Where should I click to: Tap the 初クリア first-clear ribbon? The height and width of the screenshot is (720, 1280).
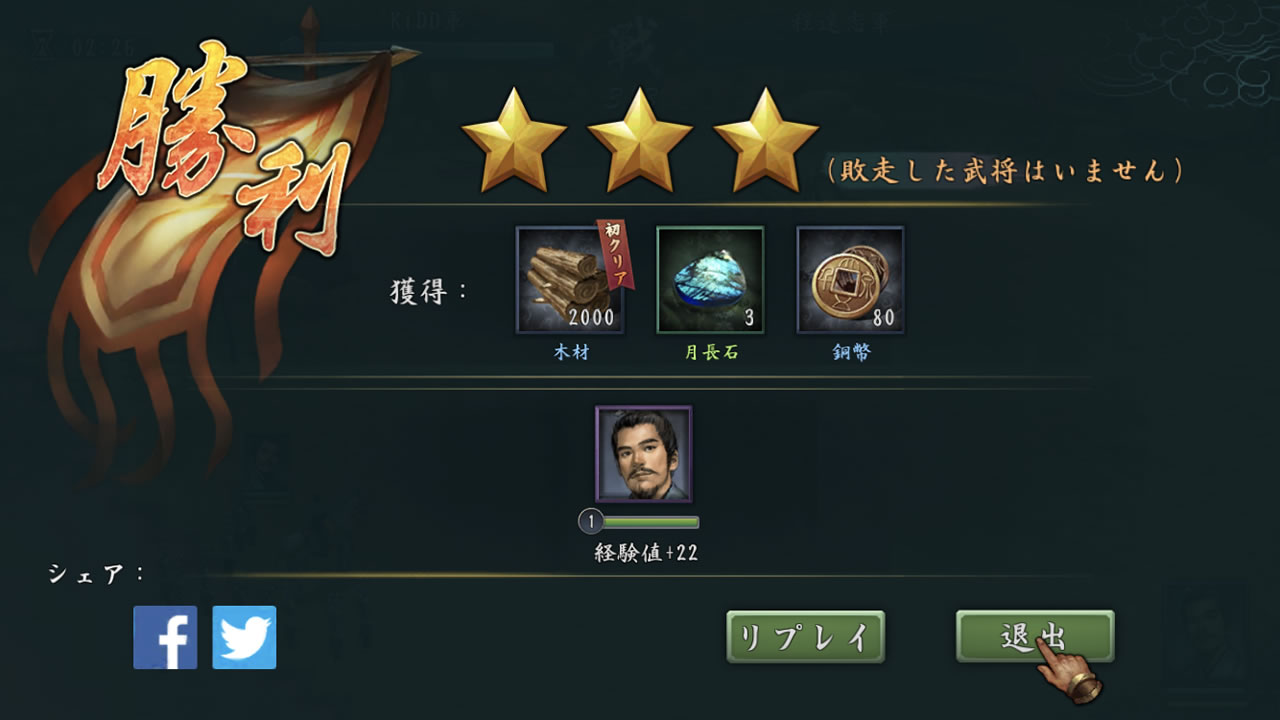610,253
